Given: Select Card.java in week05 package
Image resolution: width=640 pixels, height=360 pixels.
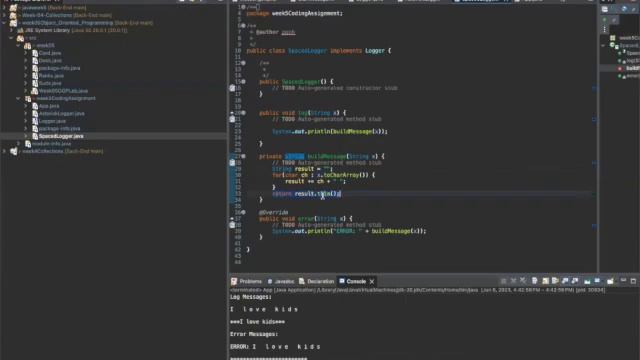Looking at the screenshot, I should (50, 53).
